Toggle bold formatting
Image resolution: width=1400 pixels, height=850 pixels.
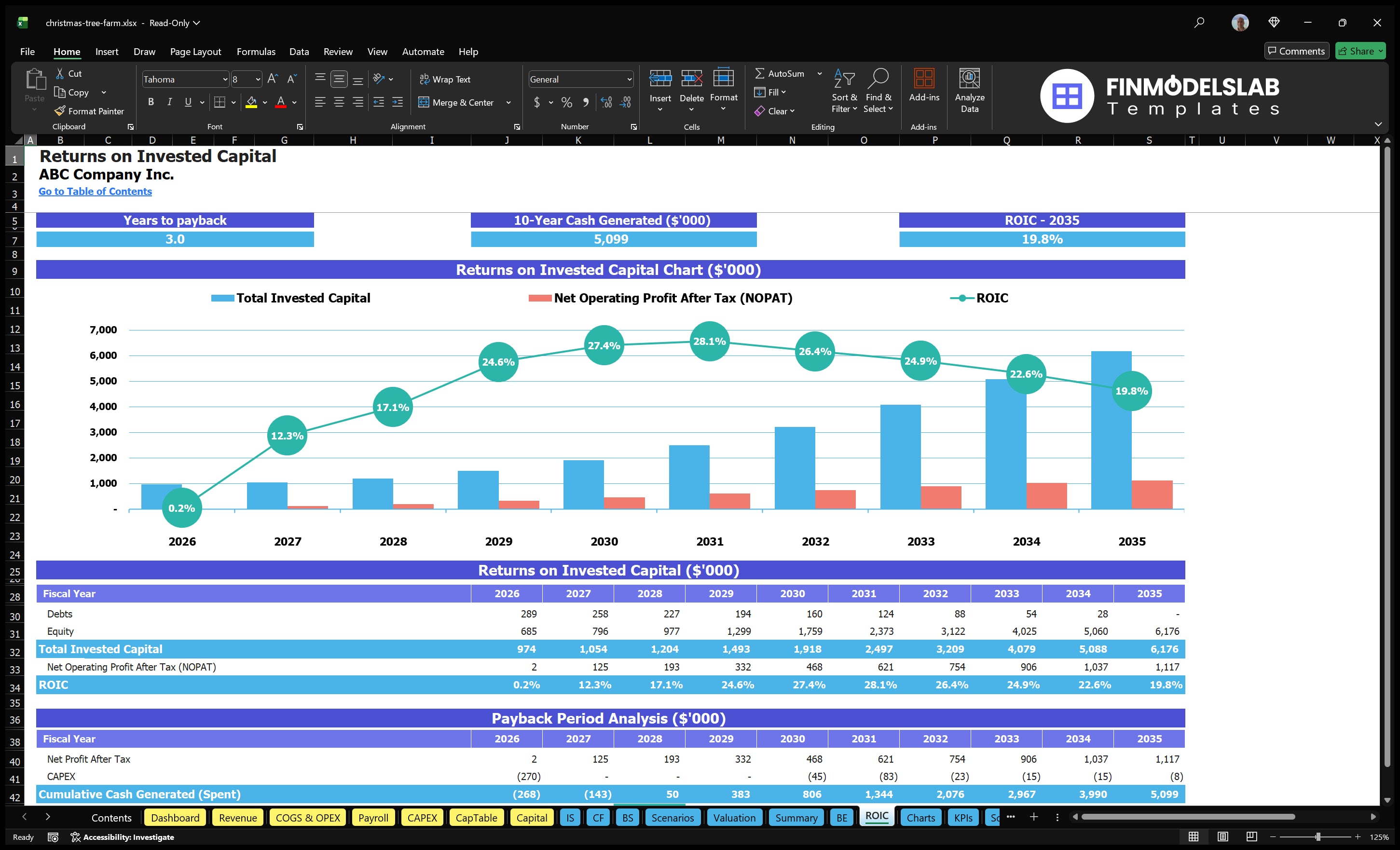(x=151, y=102)
